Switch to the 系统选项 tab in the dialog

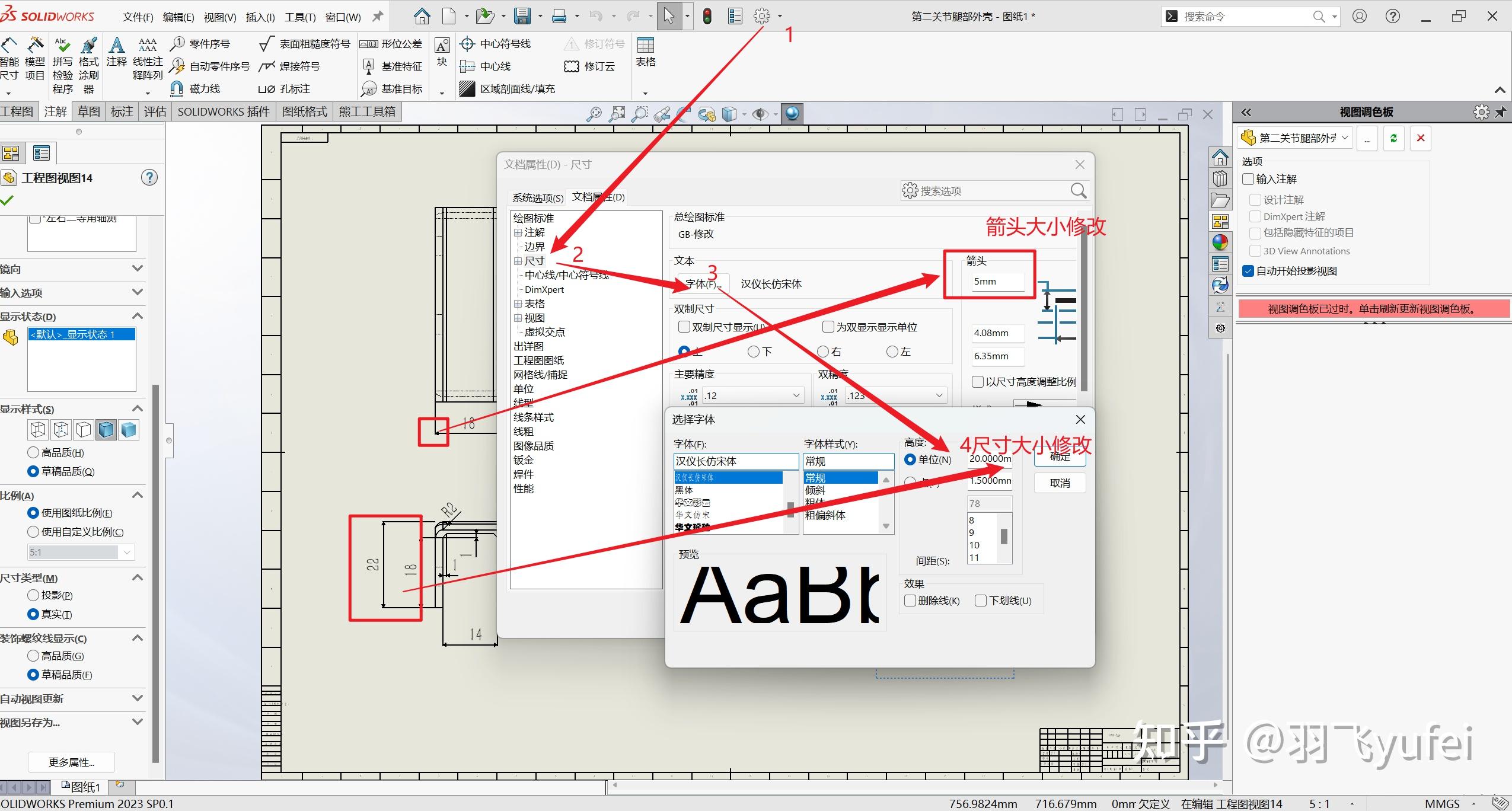click(x=537, y=197)
